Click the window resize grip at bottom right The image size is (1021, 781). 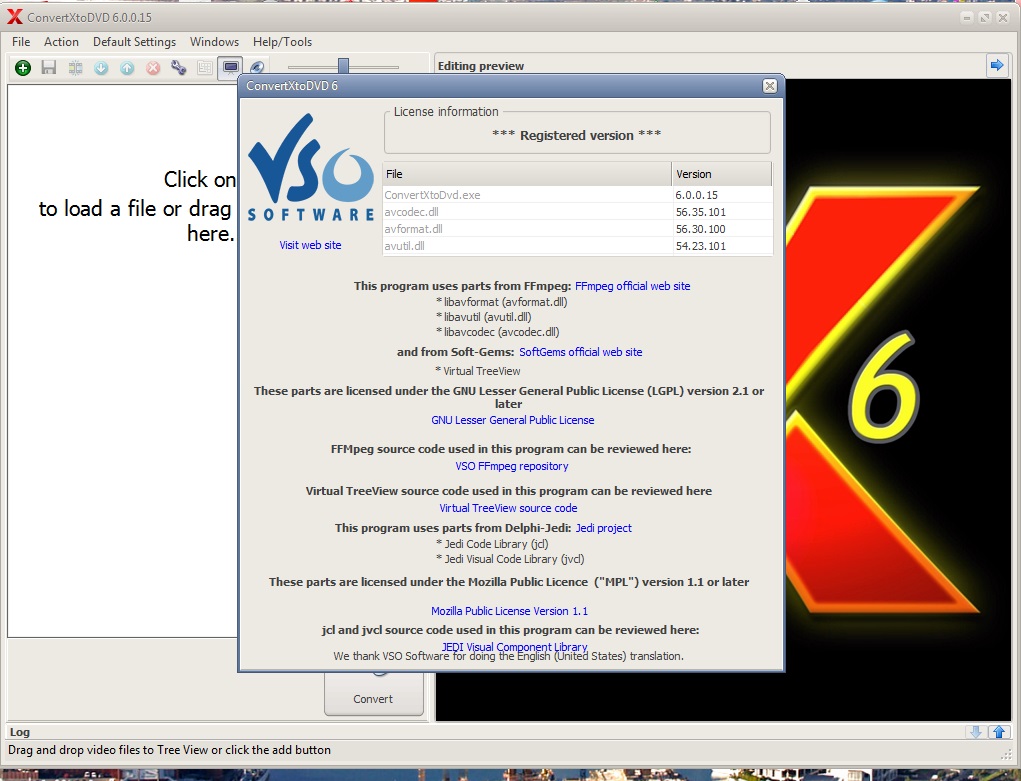(x=1005, y=754)
